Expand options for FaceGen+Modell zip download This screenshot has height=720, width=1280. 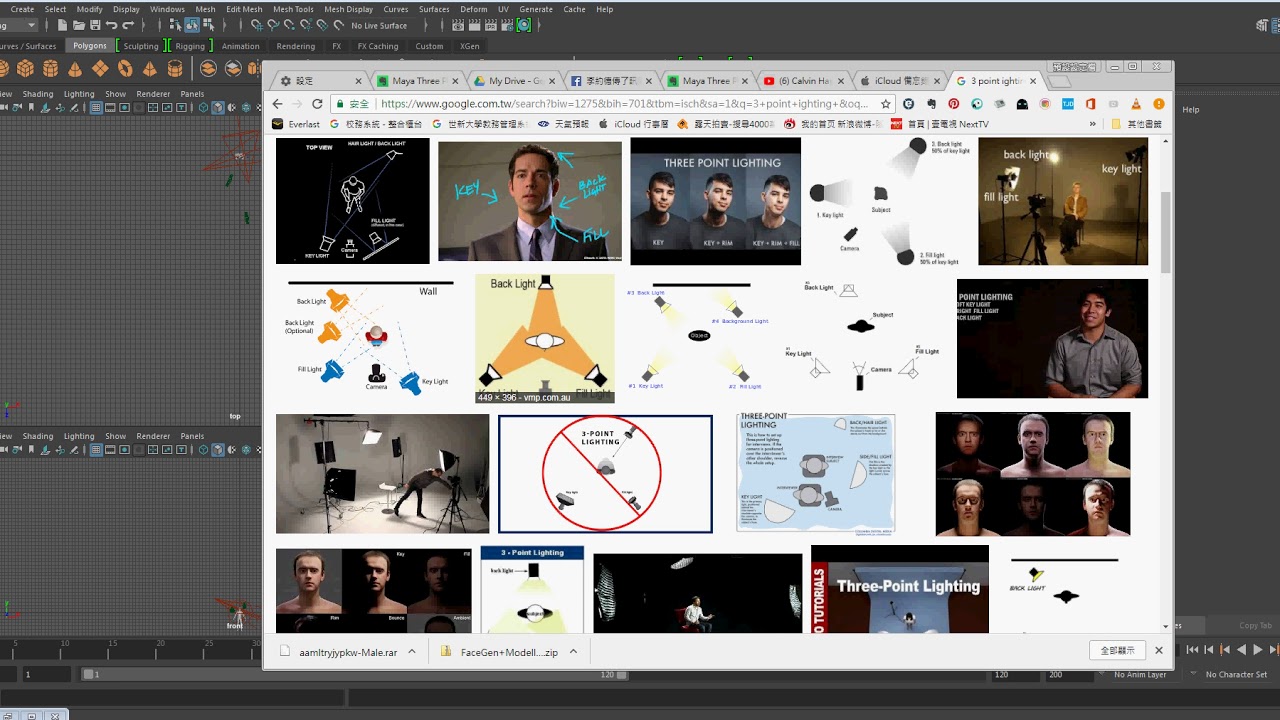[573, 651]
